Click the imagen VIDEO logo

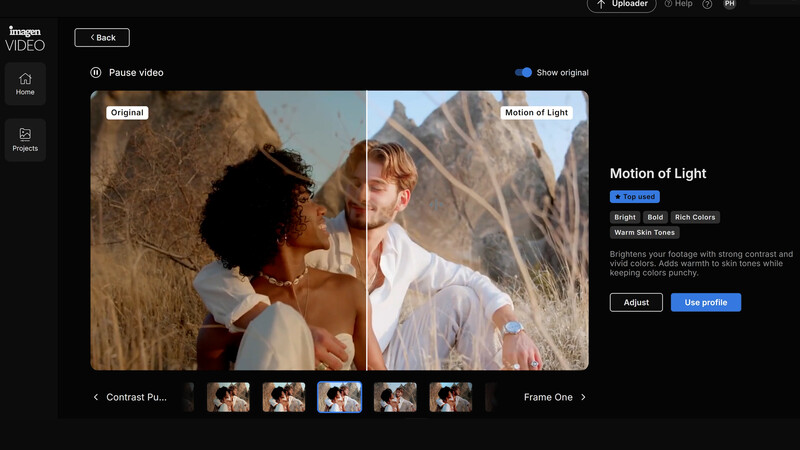(x=25, y=39)
